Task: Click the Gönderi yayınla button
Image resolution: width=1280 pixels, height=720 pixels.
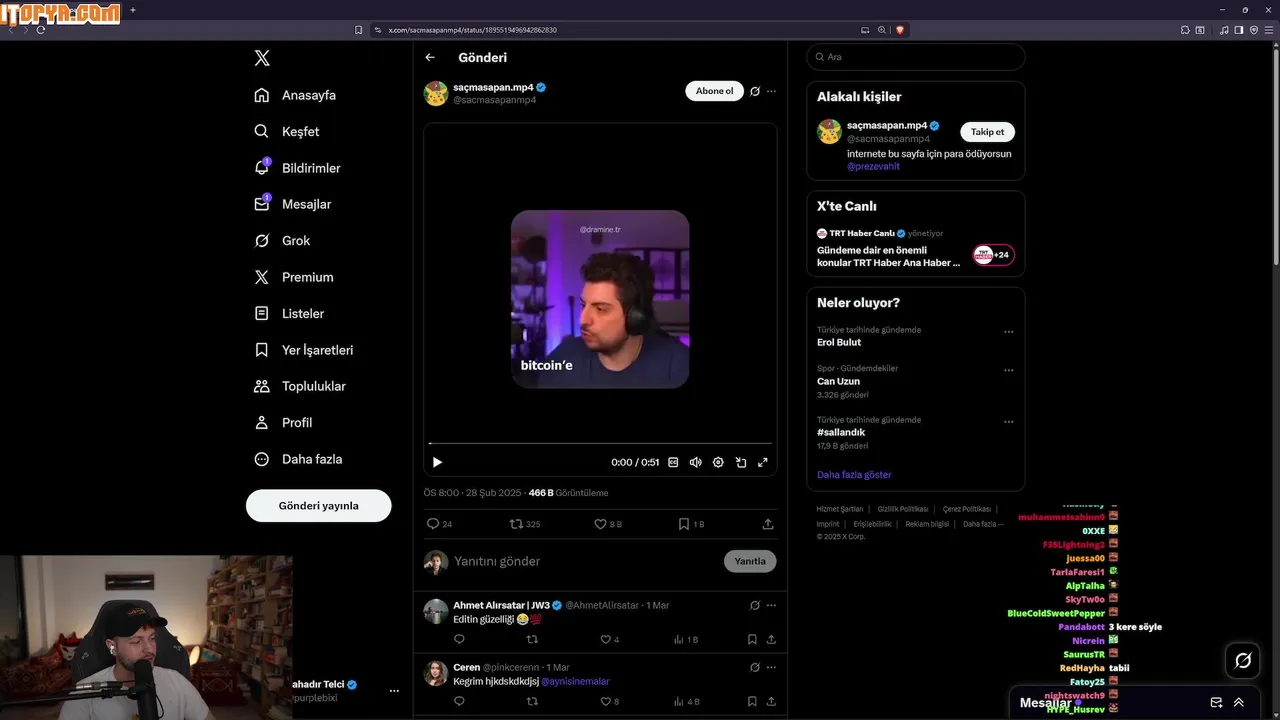Action: pos(318,506)
